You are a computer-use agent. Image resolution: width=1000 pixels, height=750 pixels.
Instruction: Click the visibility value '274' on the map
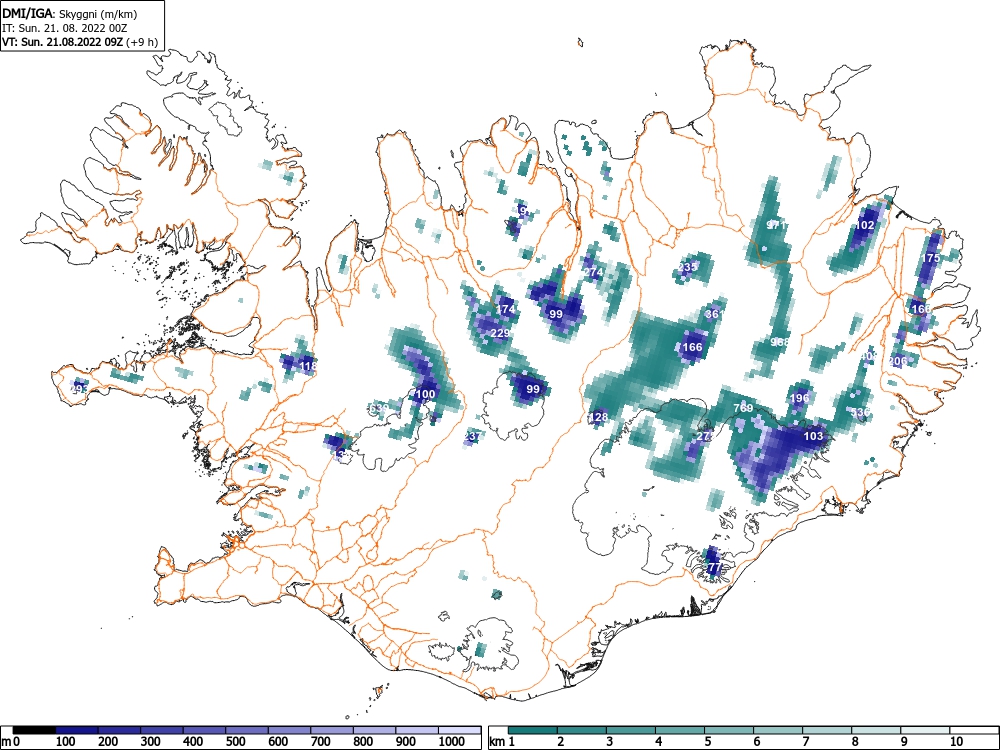[593, 272]
